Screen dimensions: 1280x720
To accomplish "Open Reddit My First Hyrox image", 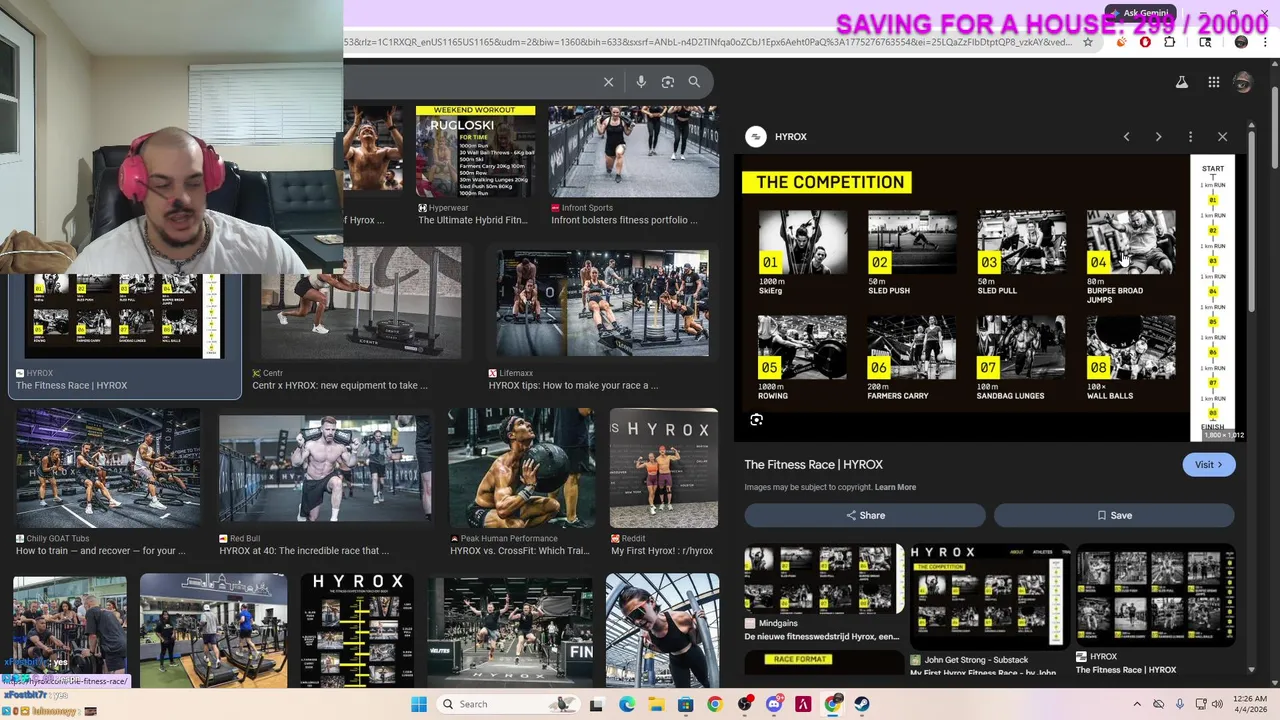I will tap(664, 468).
